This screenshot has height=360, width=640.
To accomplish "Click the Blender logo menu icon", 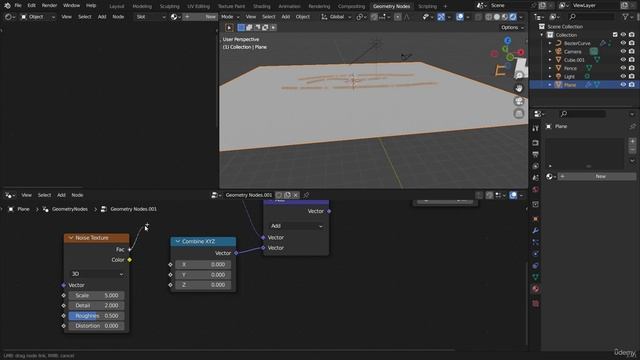I will pyautogui.click(x=7, y=6).
